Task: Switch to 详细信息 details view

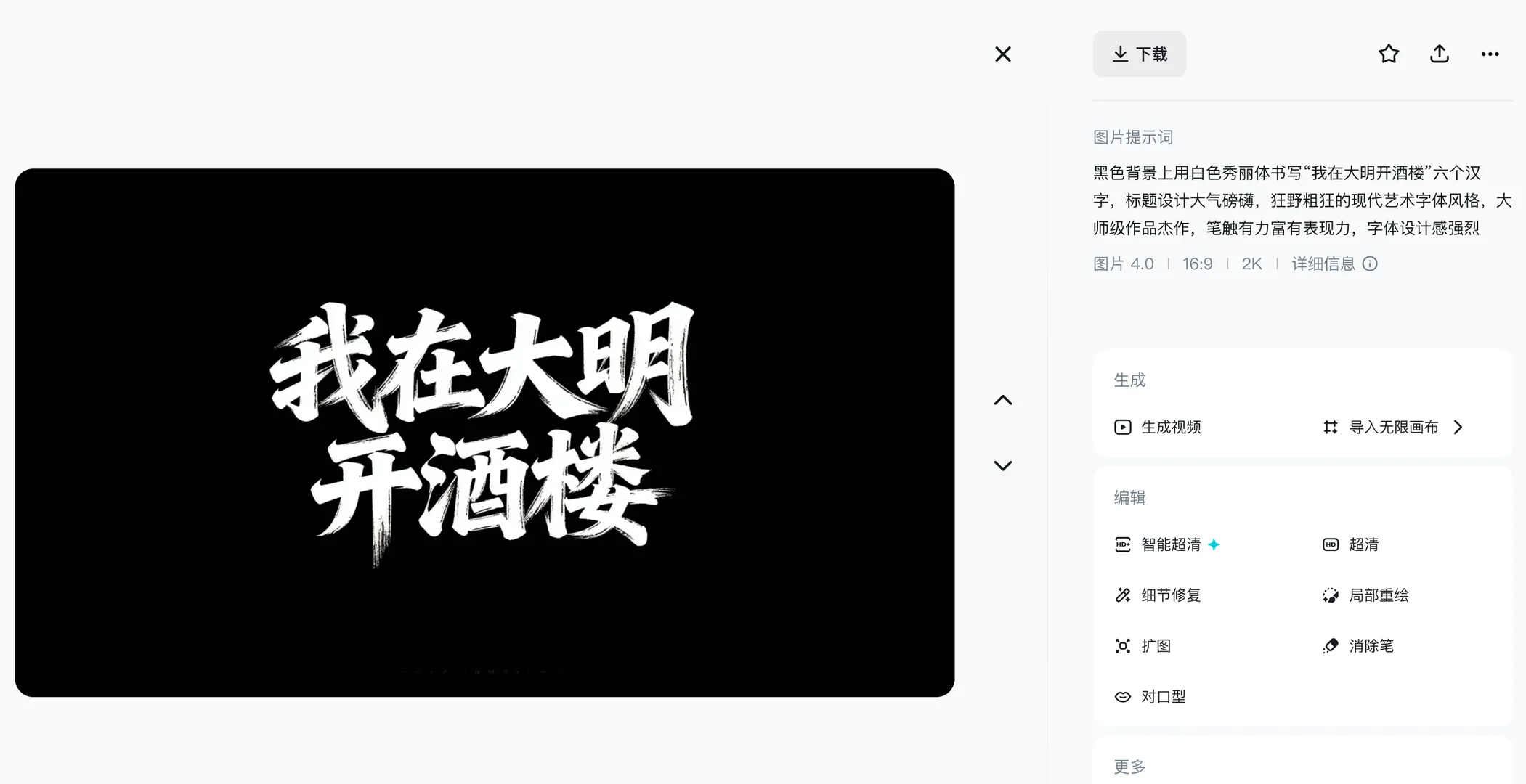Action: 1324,264
